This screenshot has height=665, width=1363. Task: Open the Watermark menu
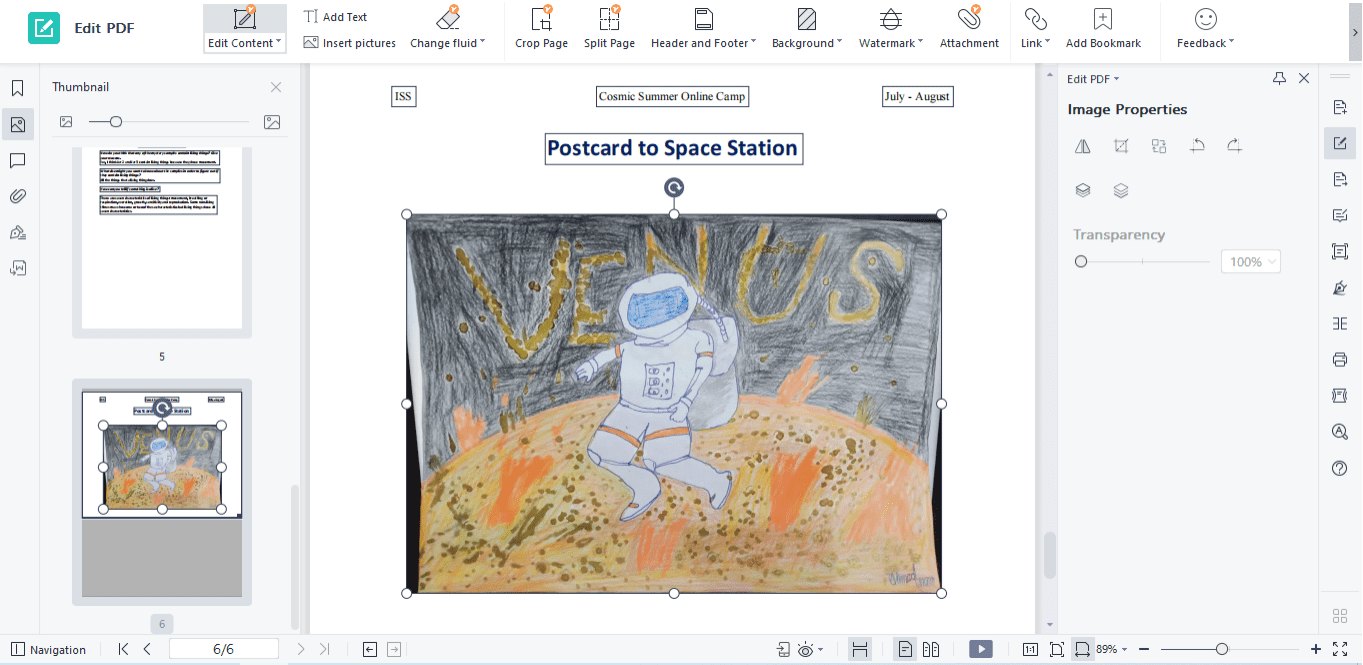click(x=890, y=28)
